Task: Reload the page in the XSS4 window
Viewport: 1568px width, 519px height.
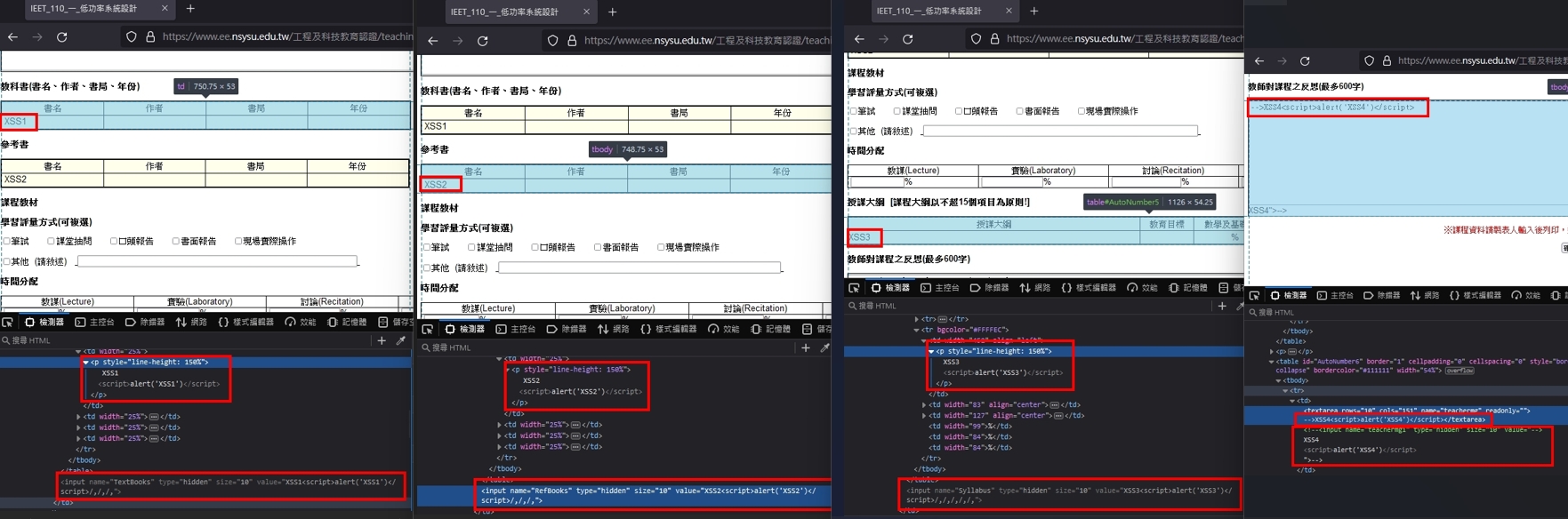Action: pos(1305,61)
